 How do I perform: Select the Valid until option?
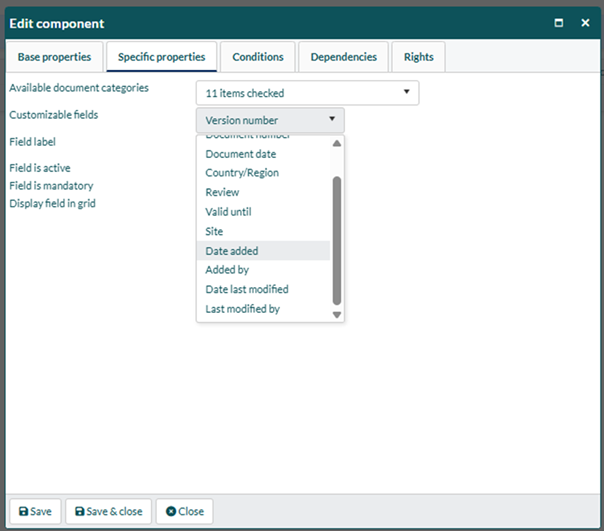tap(263, 212)
